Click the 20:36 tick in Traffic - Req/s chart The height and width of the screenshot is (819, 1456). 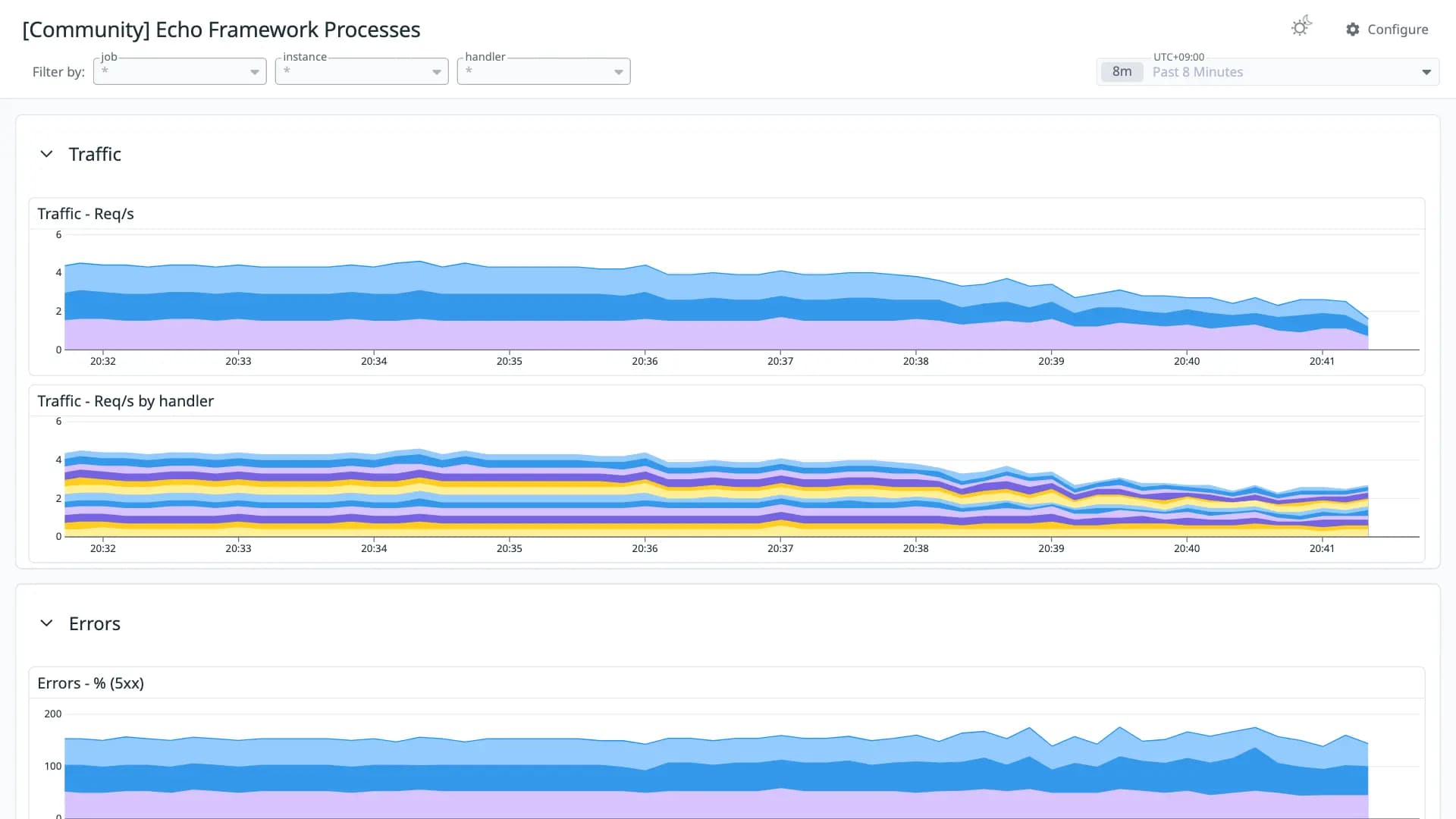tap(645, 361)
